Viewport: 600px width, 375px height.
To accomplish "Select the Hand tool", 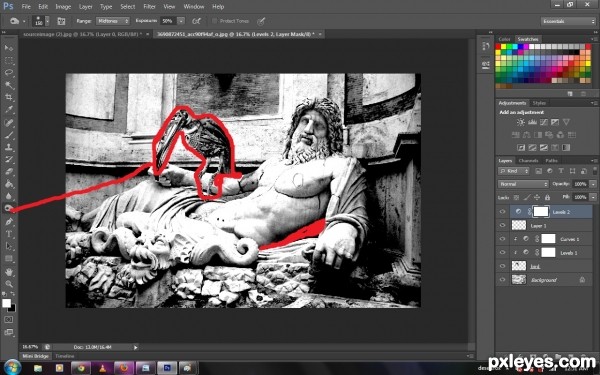I will pos(8,272).
